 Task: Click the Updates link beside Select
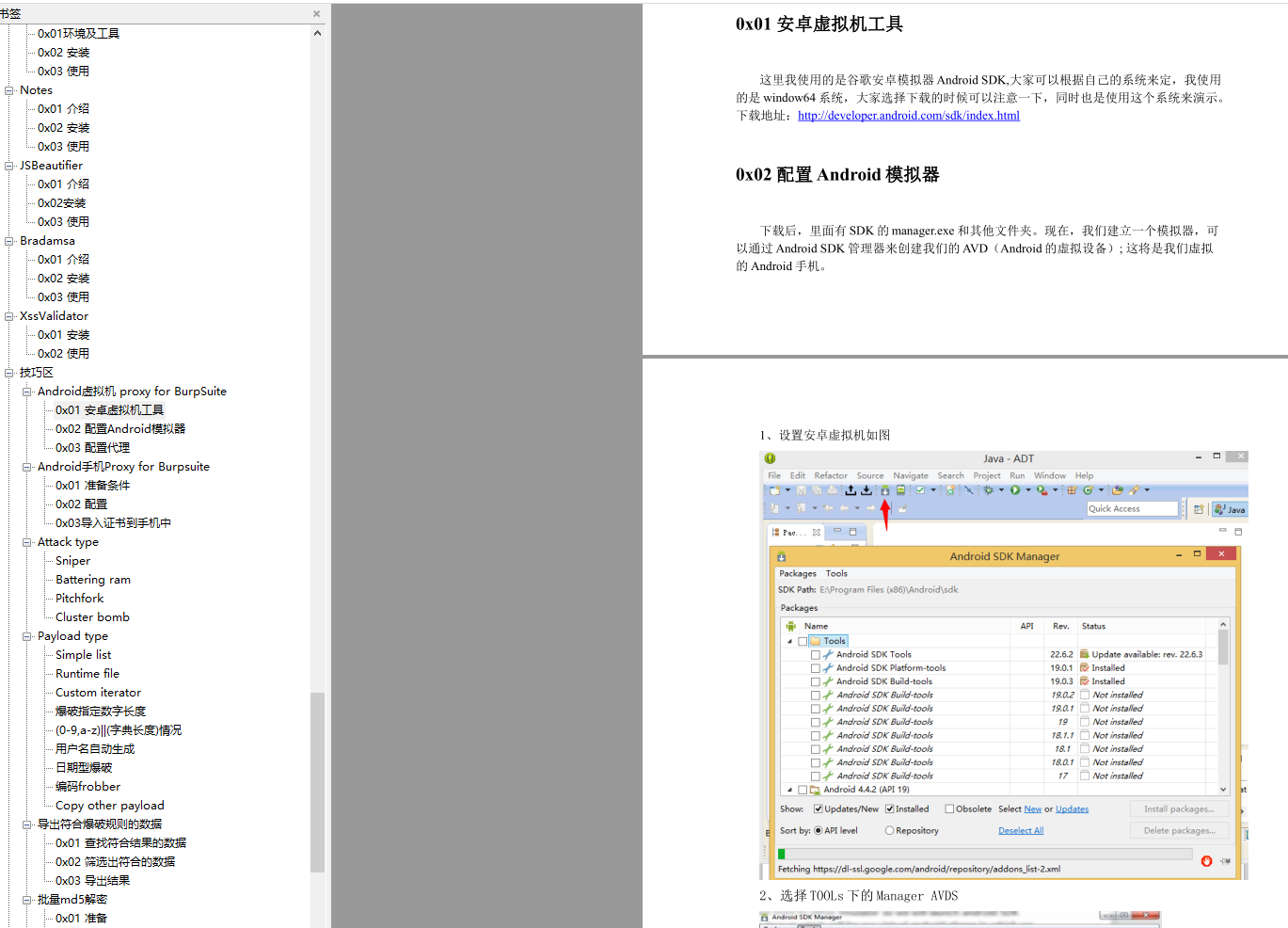[1072, 808]
